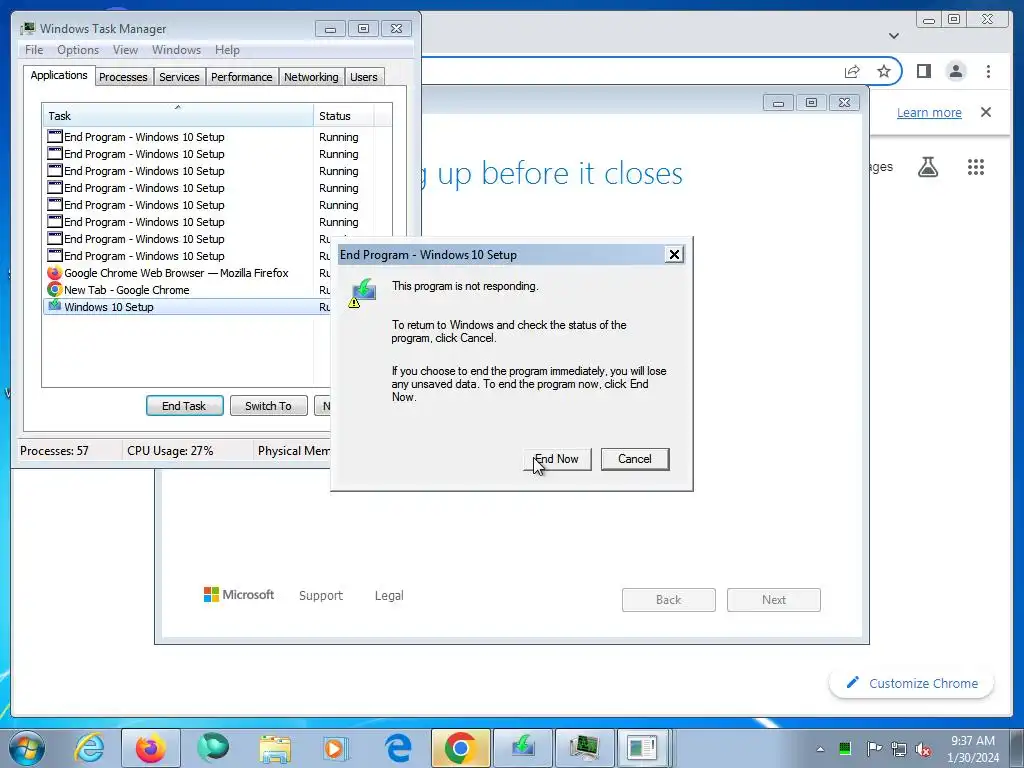Click Cancel in End Program dialog
Image resolution: width=1024 pixels, height=768 pixels.
pos(635,459)
